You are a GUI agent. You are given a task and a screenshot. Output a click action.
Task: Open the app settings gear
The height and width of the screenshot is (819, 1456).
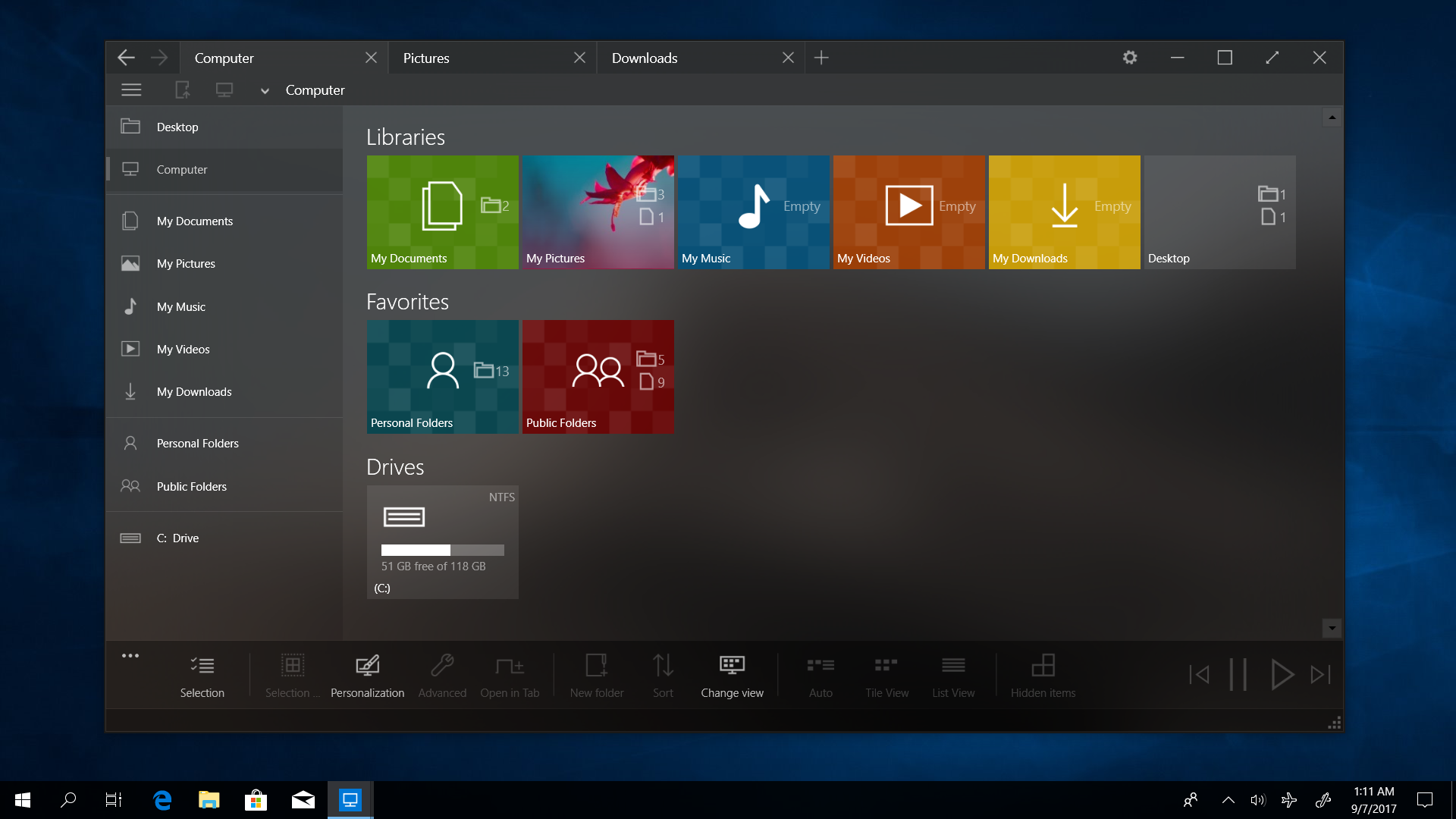(1129, 57)
